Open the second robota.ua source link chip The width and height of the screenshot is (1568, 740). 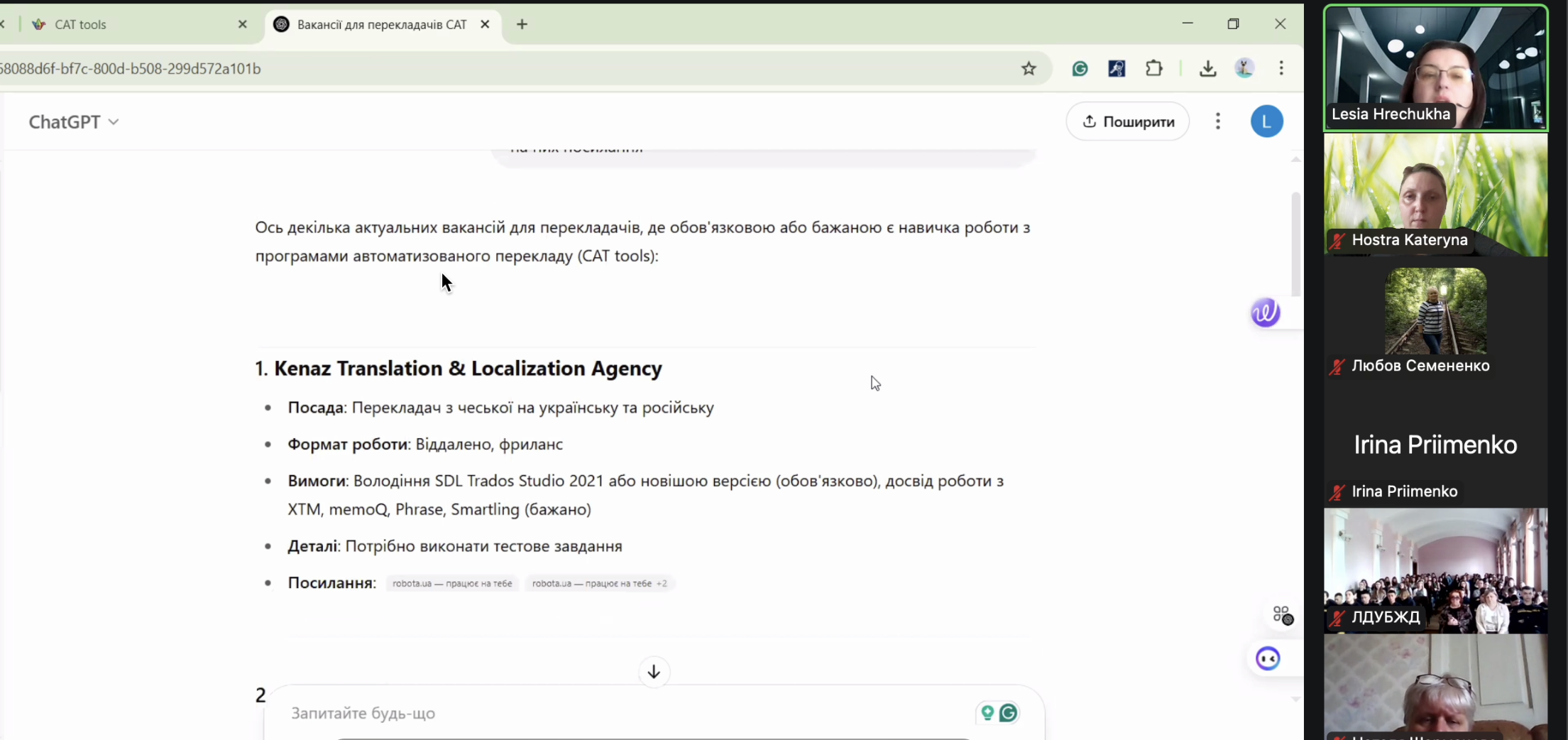tap(591, 583)
